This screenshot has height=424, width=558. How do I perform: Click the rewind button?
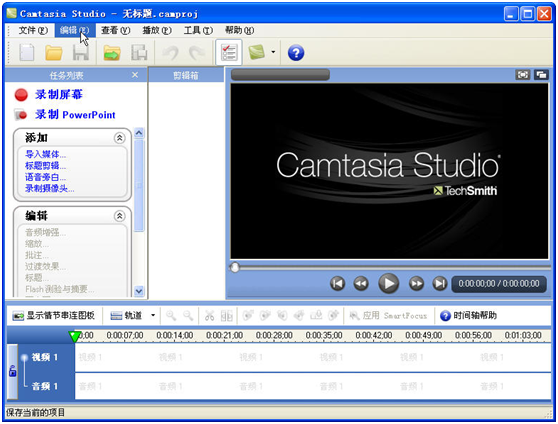361,284
